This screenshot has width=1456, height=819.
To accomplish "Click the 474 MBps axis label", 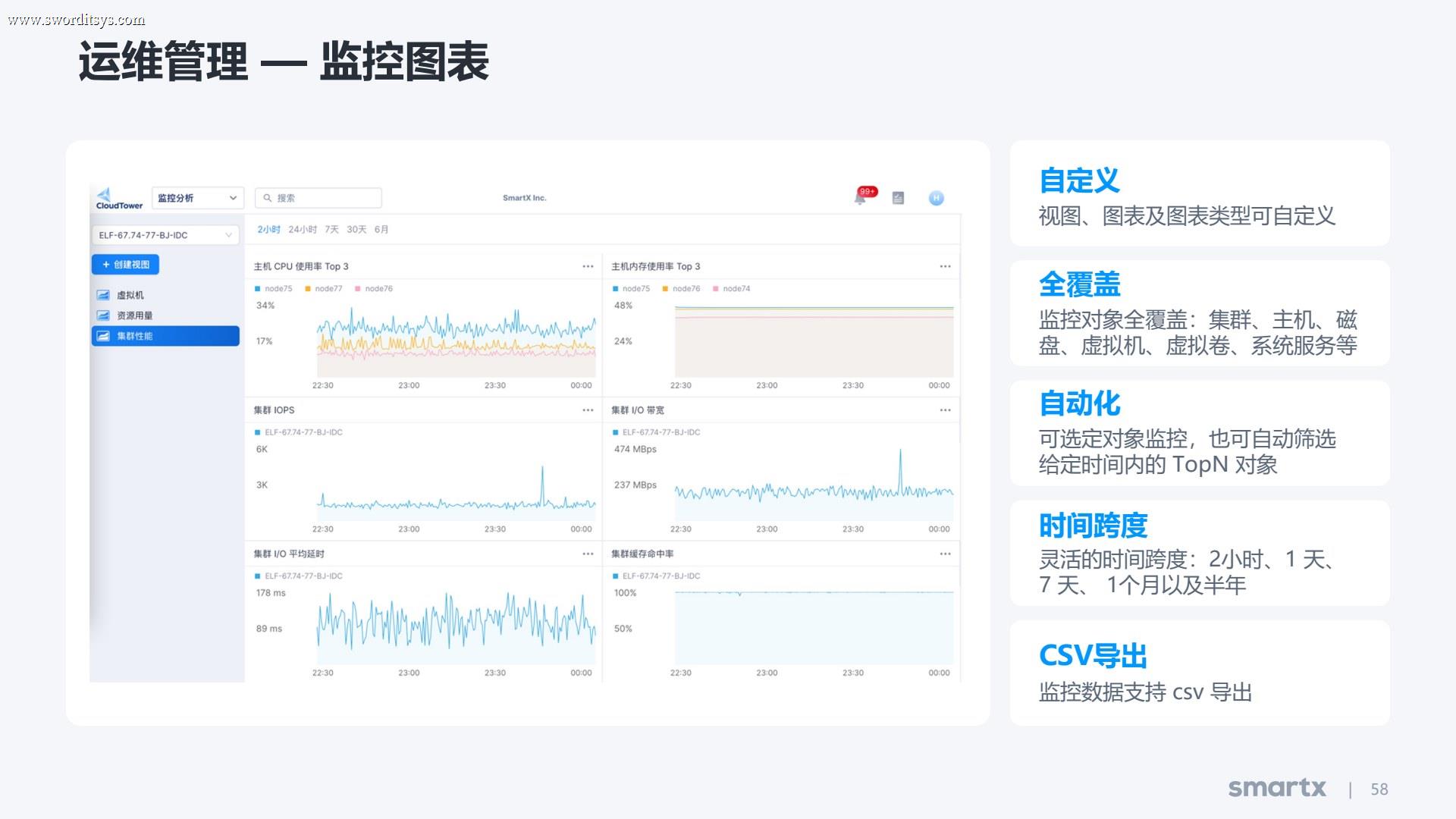I will coord(635,449).
